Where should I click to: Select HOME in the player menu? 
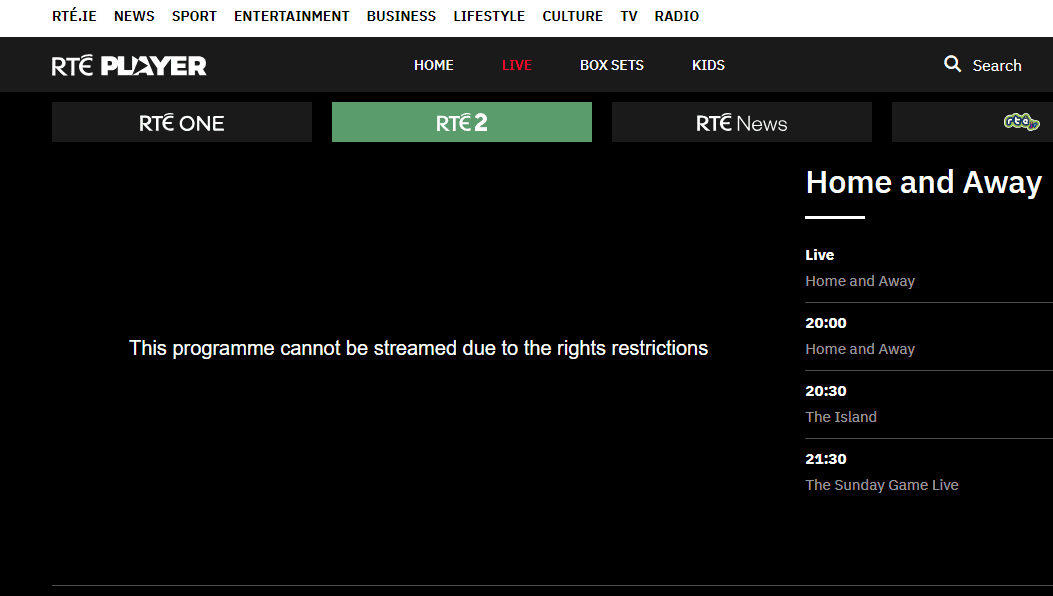click(434, 65)
